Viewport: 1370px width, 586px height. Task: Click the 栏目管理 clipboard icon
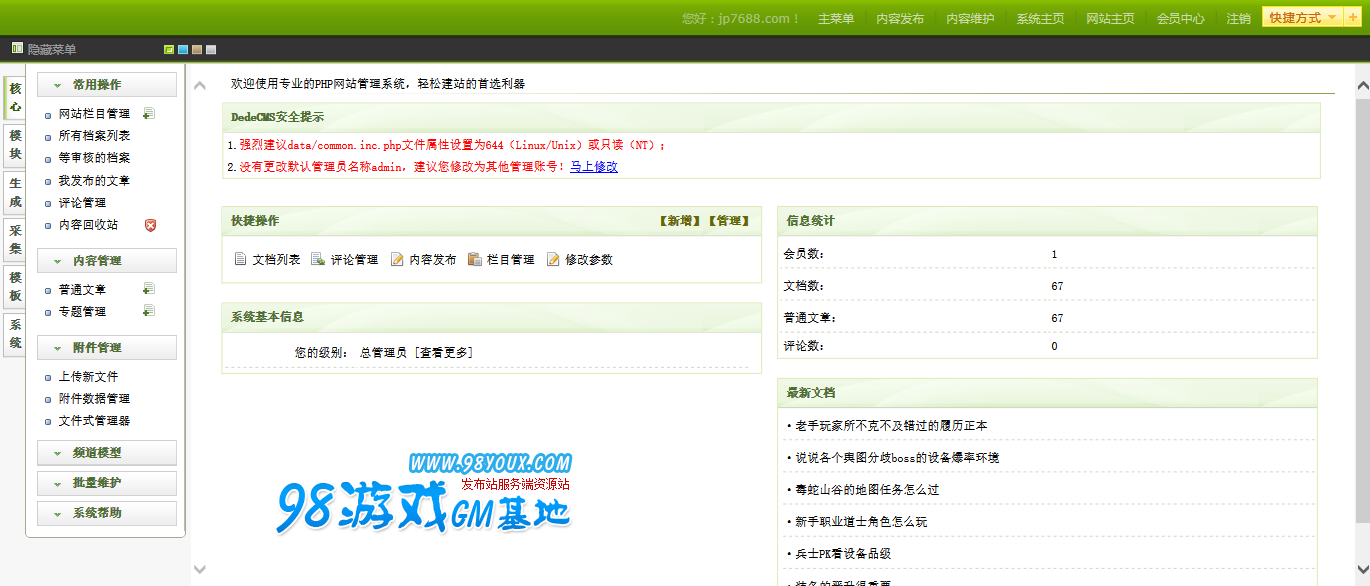point(475,260)
